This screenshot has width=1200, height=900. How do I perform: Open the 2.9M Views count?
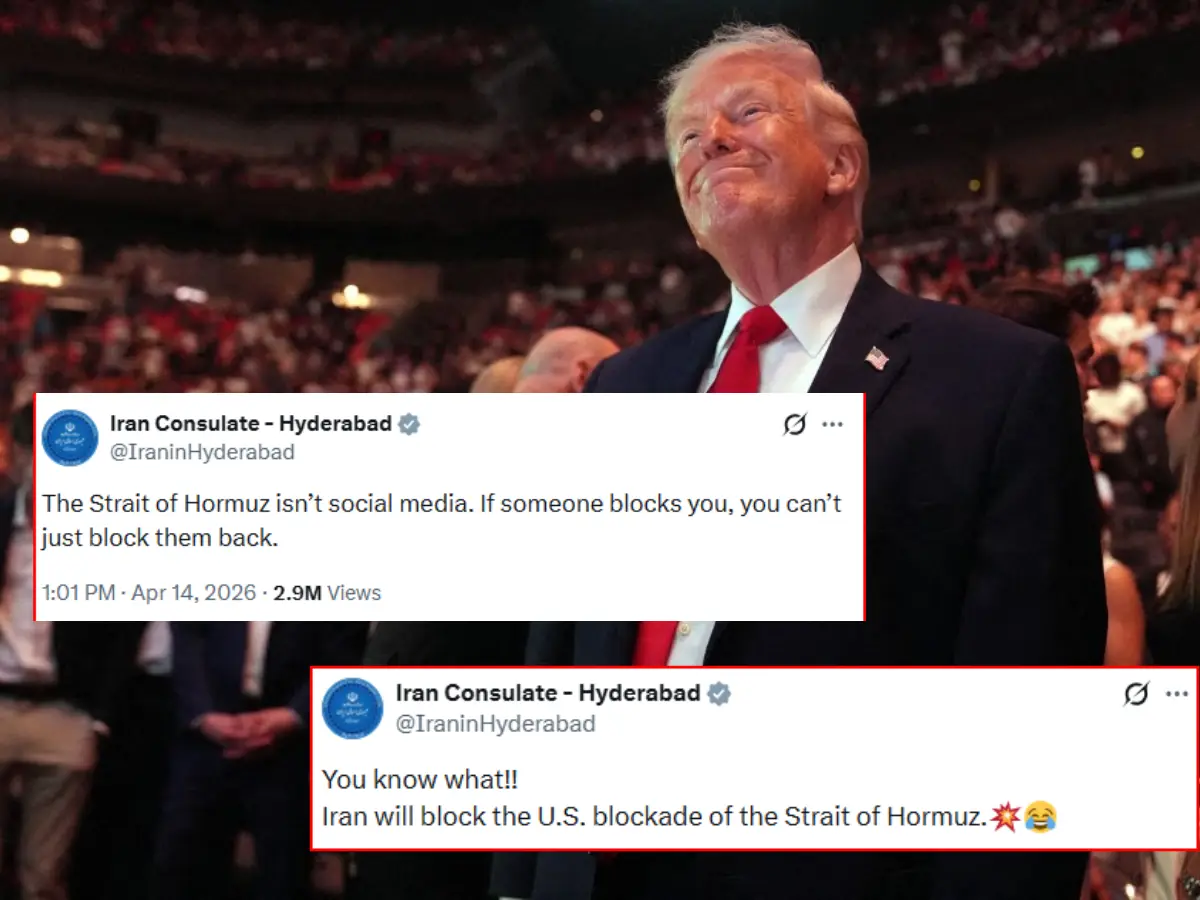coord(328,593)
